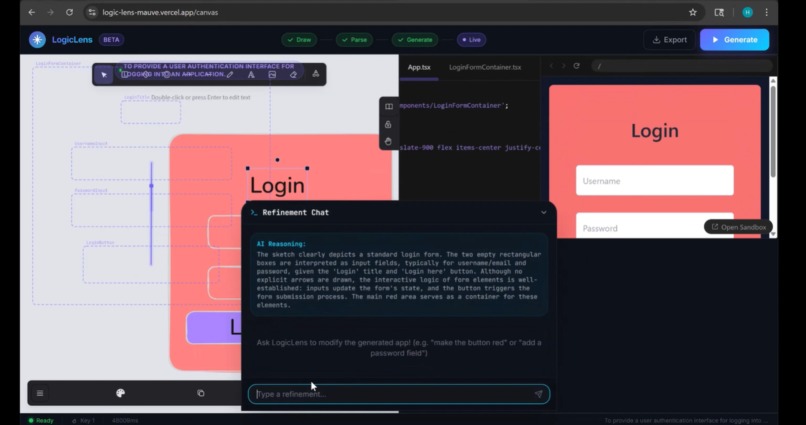Click the preview URL field
Image resolution: width=806 pixels, height=425 pixels.
[682, 66]
